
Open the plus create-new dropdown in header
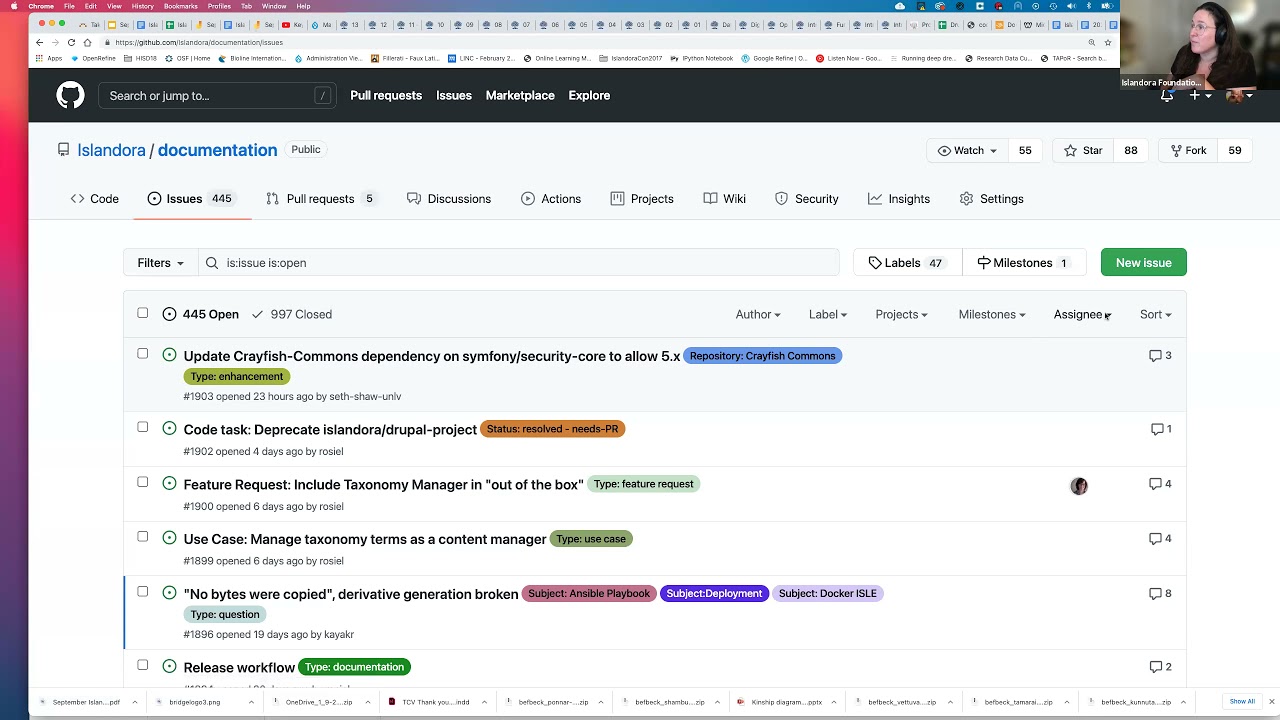tap(1200, 96)
